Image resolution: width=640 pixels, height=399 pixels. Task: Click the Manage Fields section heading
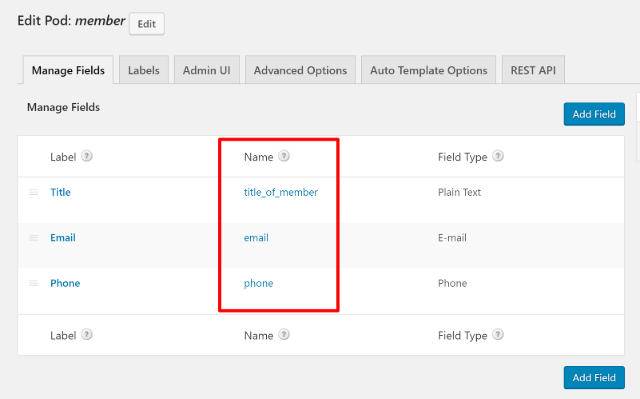(63, 107)
